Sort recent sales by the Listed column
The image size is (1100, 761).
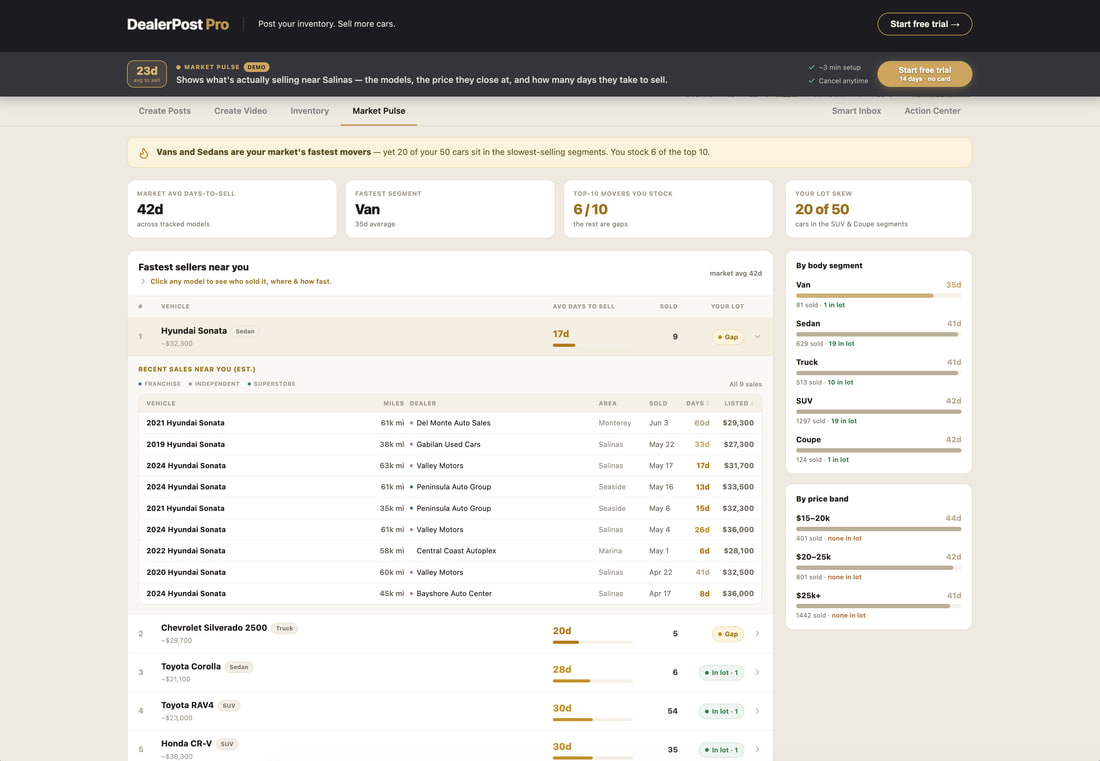[x=739, y=403]
